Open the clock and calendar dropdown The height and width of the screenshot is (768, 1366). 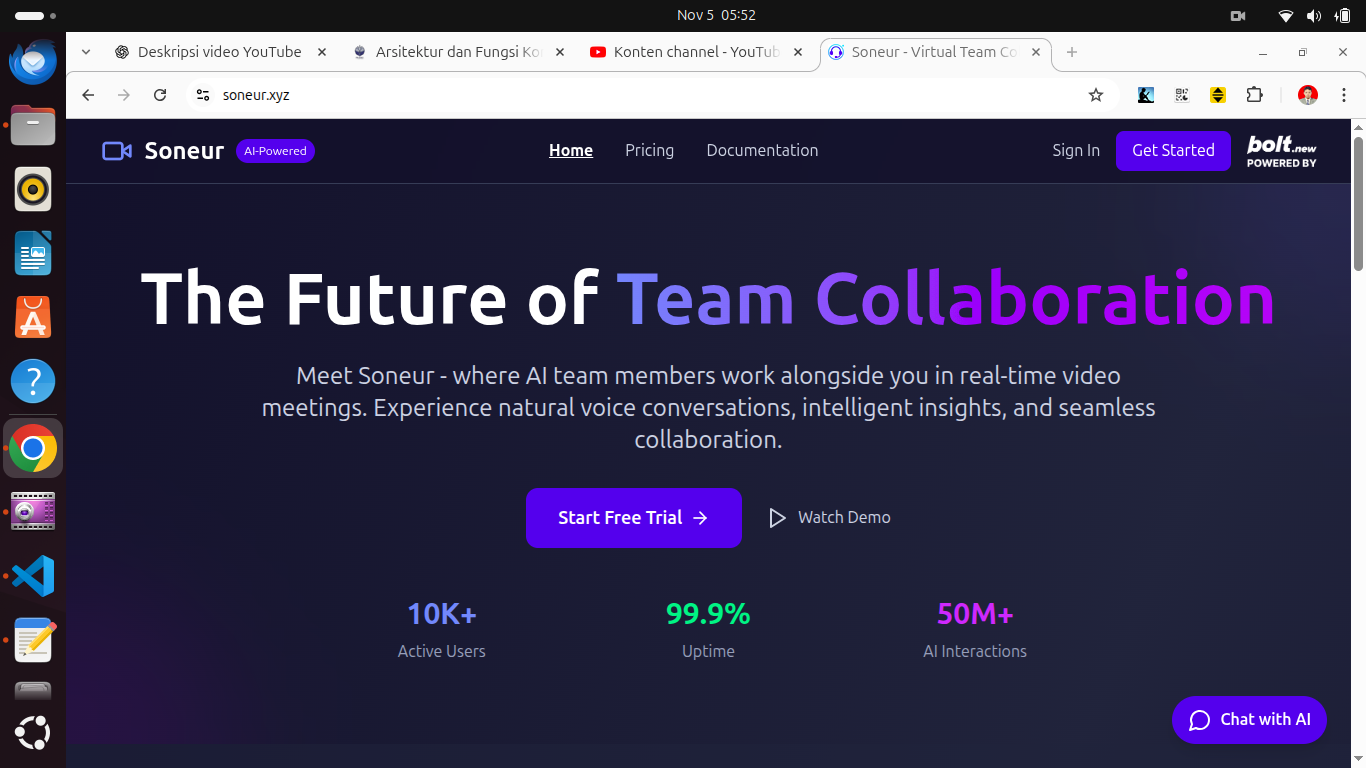[715, 15]
